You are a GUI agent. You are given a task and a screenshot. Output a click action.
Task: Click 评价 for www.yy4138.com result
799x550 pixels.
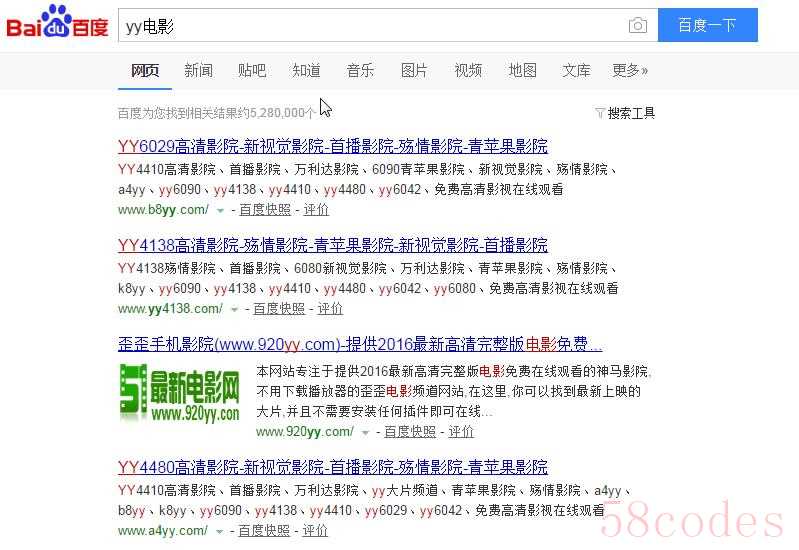(330, 308)
